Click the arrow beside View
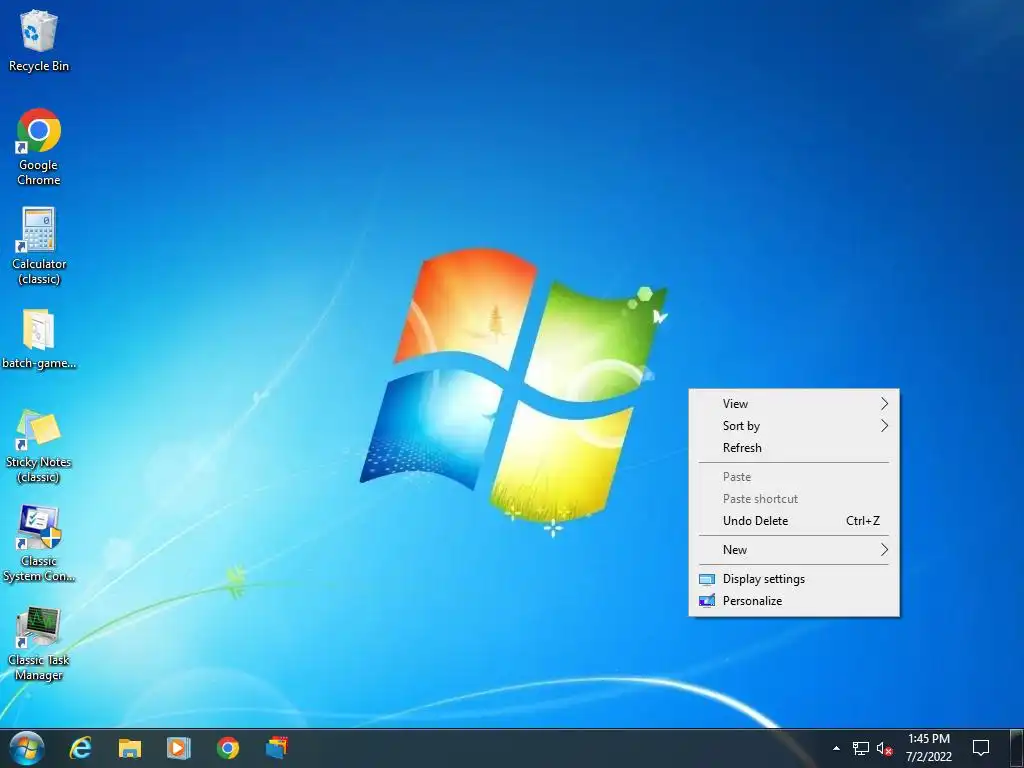 click(x=884, y=404)
